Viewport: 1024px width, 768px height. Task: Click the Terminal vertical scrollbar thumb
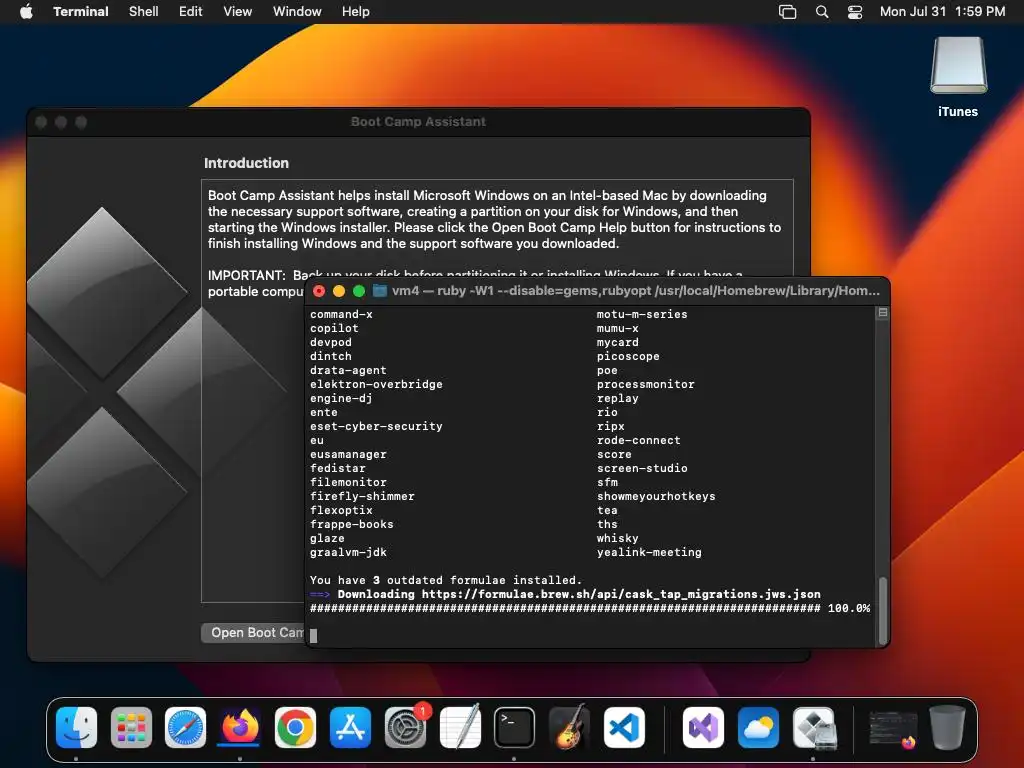pyautogui.click(x=883, y=610)
